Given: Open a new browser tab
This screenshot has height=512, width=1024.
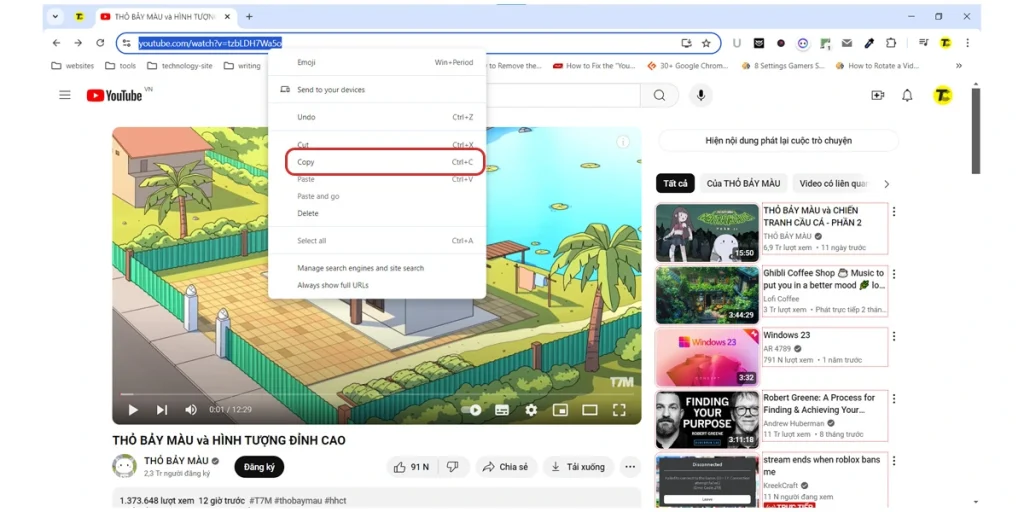Looking at the screenshot, I should (x=249, y=16).
